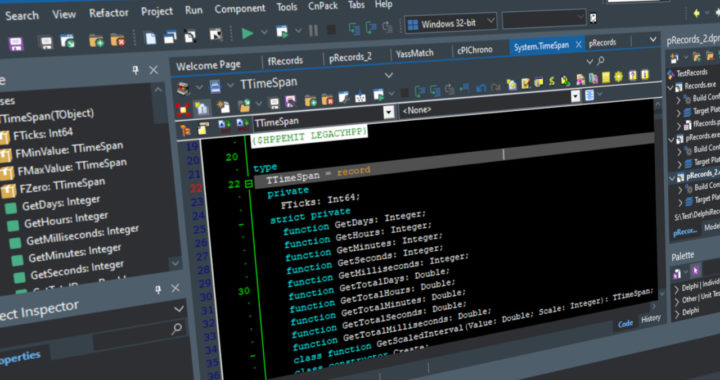Collapse the code fold at line 22
The width and height of the screenshot is (720, 380).
click(x=249, y=184)
